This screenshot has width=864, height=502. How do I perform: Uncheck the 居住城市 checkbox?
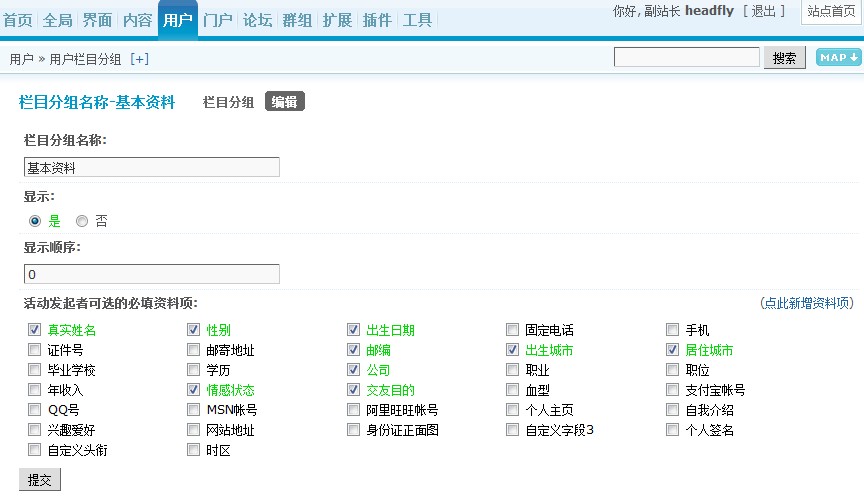point(672,349)
